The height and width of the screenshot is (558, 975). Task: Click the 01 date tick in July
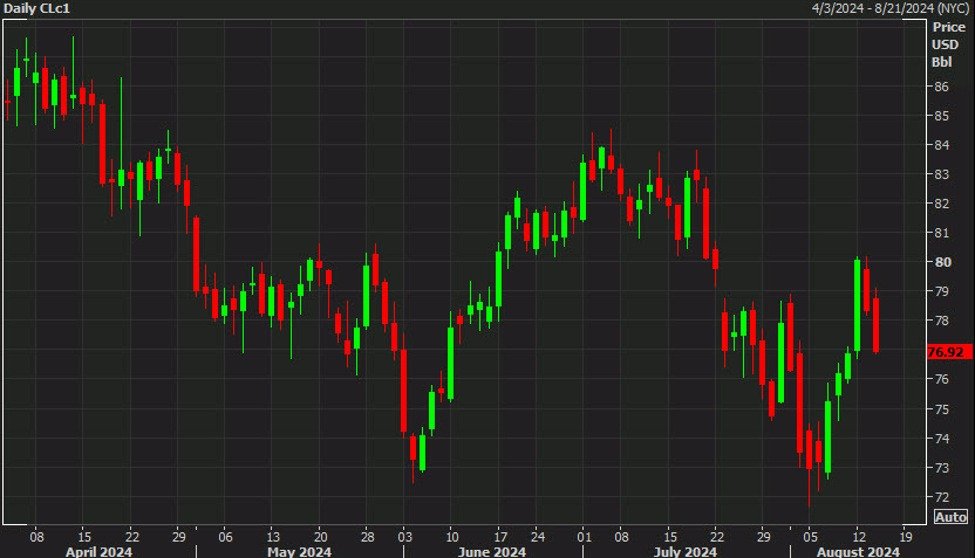pos(583,534)
